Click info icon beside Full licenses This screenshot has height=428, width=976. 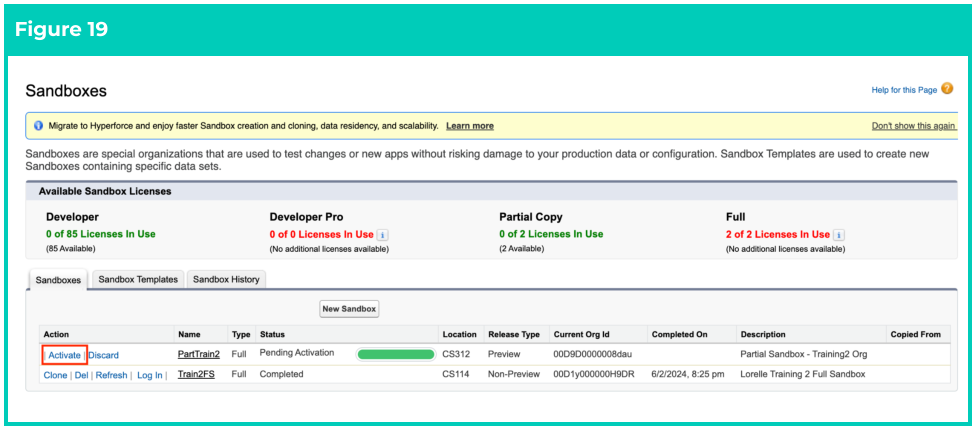pyautogui.click(x=839, y=235)
